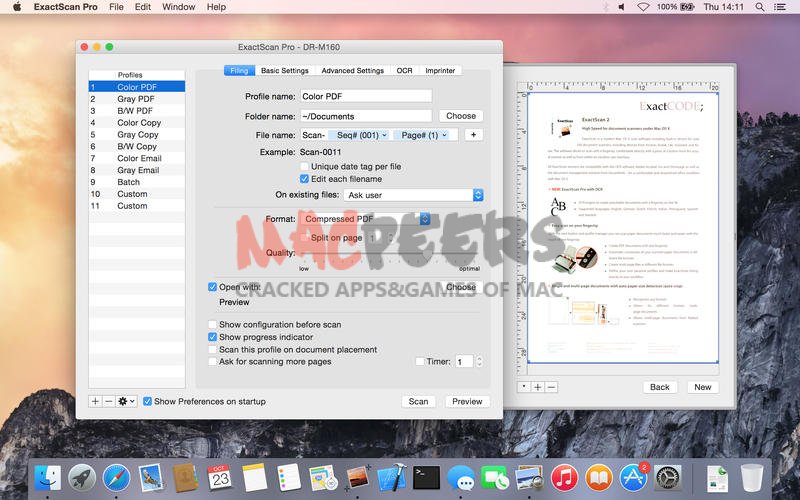Enable Show configuration before scan
The image size is (800, 500).
(212, 324)
